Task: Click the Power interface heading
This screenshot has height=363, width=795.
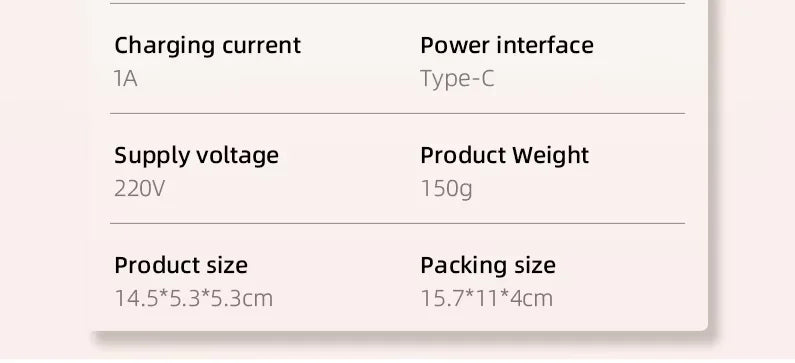Action: pyautogui.click(x=507, y=45)
